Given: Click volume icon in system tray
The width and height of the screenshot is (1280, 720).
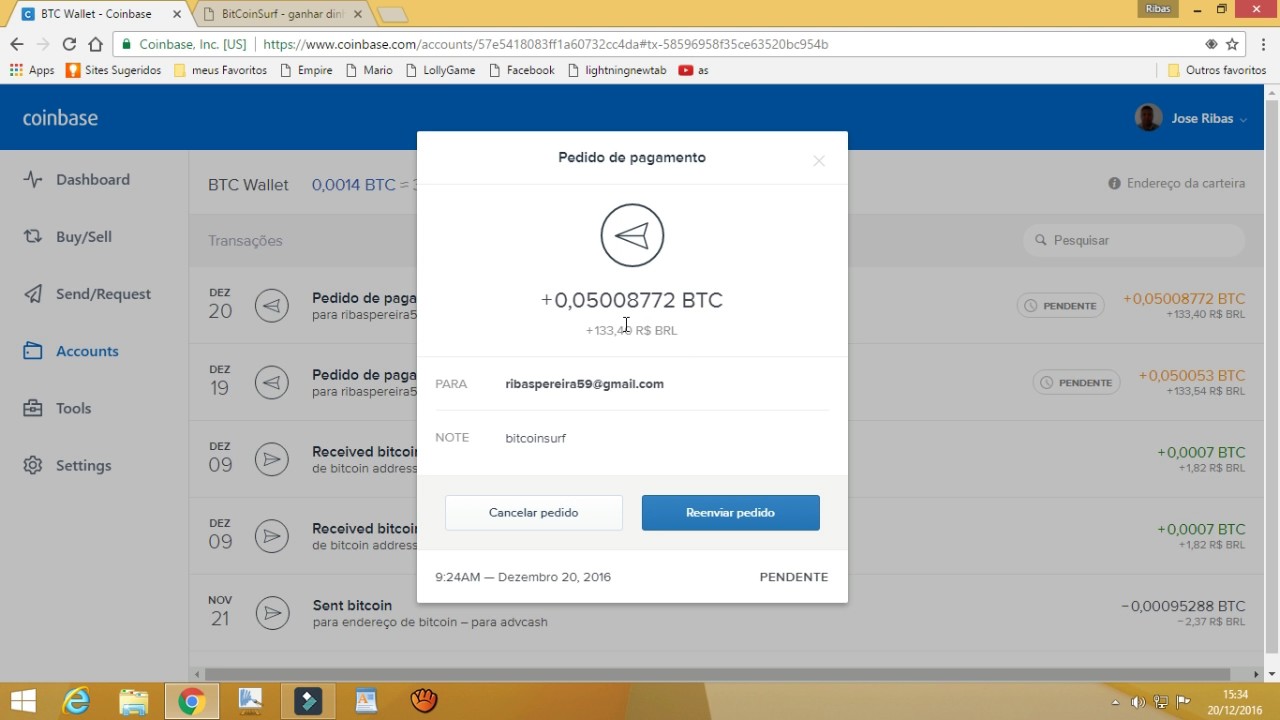Looking at the screenshot, I should tap(1139, 701).
